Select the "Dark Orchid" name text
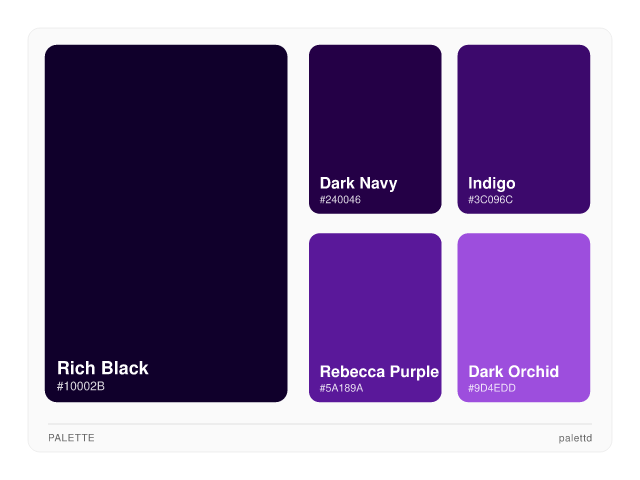This screenshot has height=480, width=640. (x=513, y=372)
